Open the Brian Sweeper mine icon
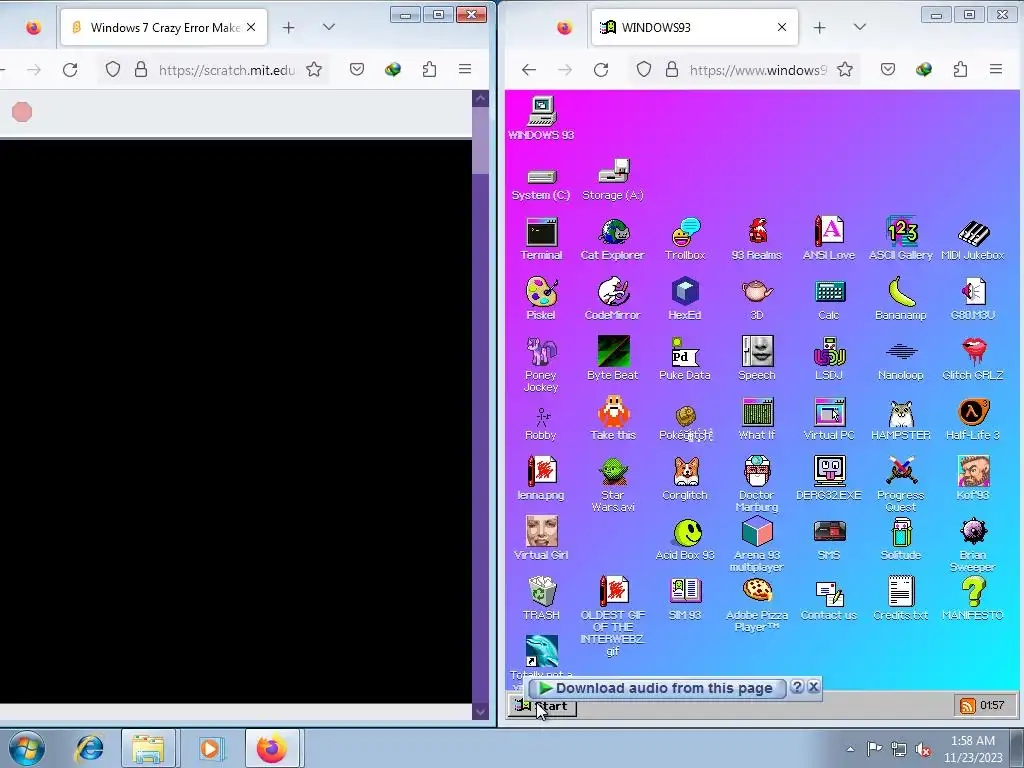1024x768 pixels. tap(972, 544)
